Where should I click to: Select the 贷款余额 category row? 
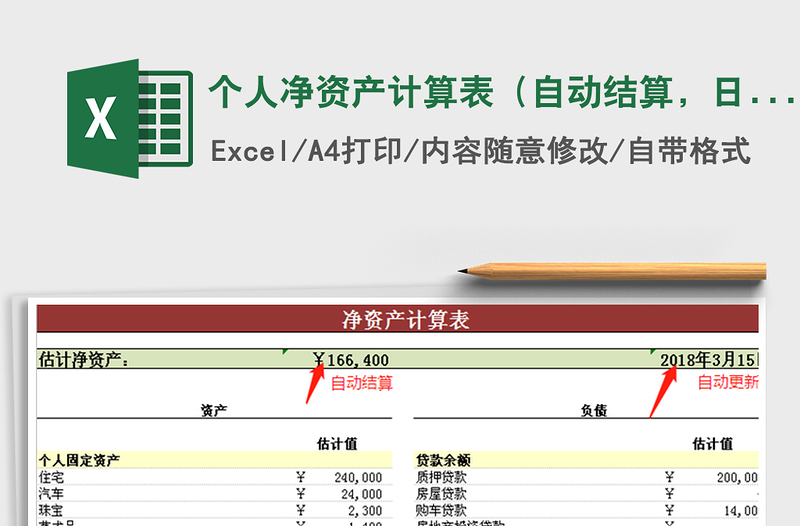[x=586, y=460]
